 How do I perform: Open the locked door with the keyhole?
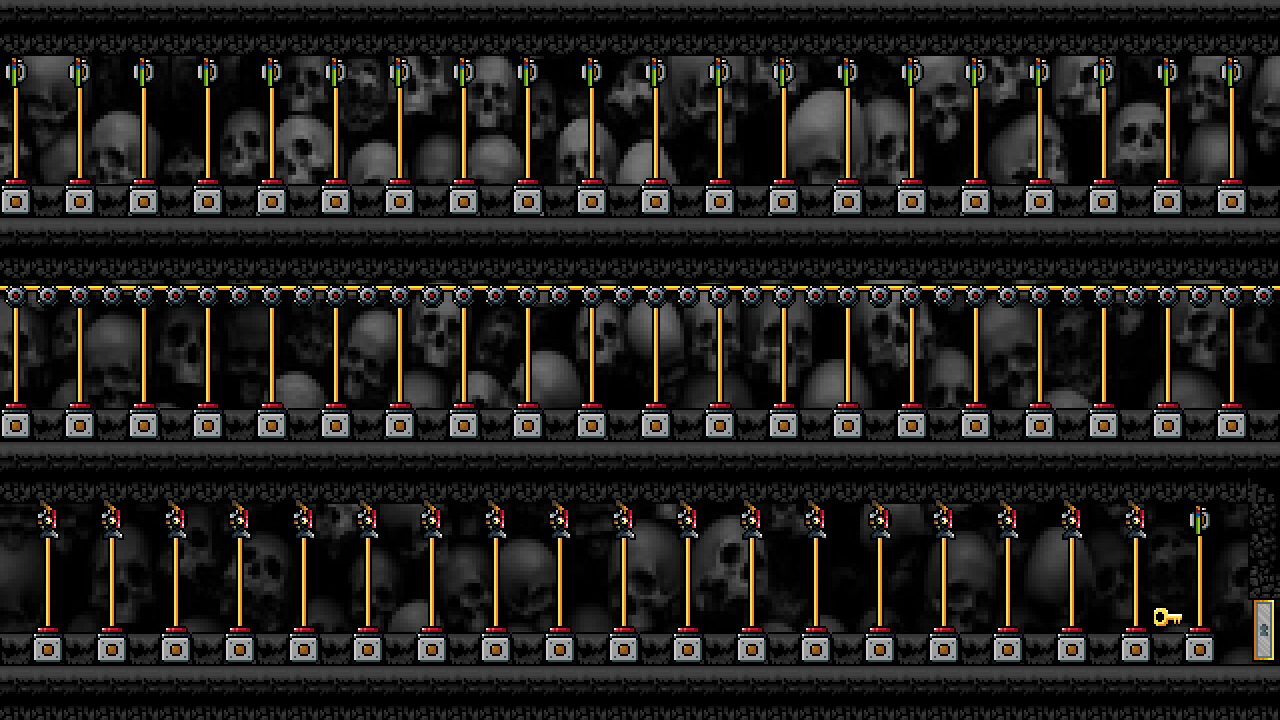[x=1264, y=630]
